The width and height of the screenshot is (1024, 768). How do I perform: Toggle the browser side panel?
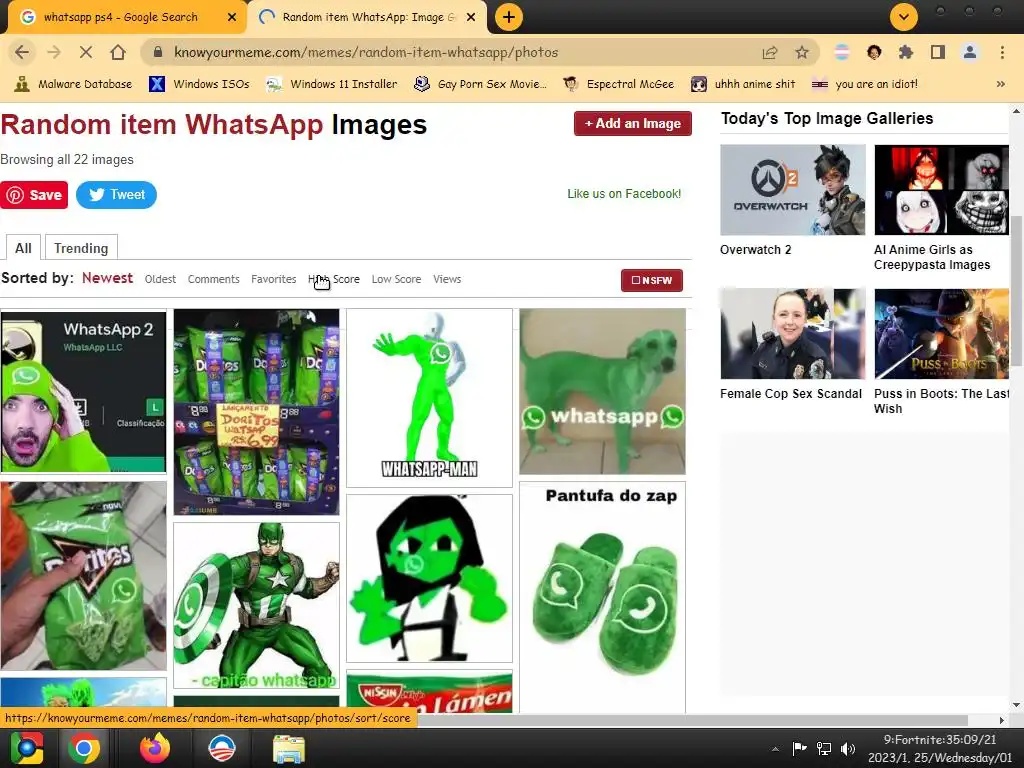click(x=938, y=52)
